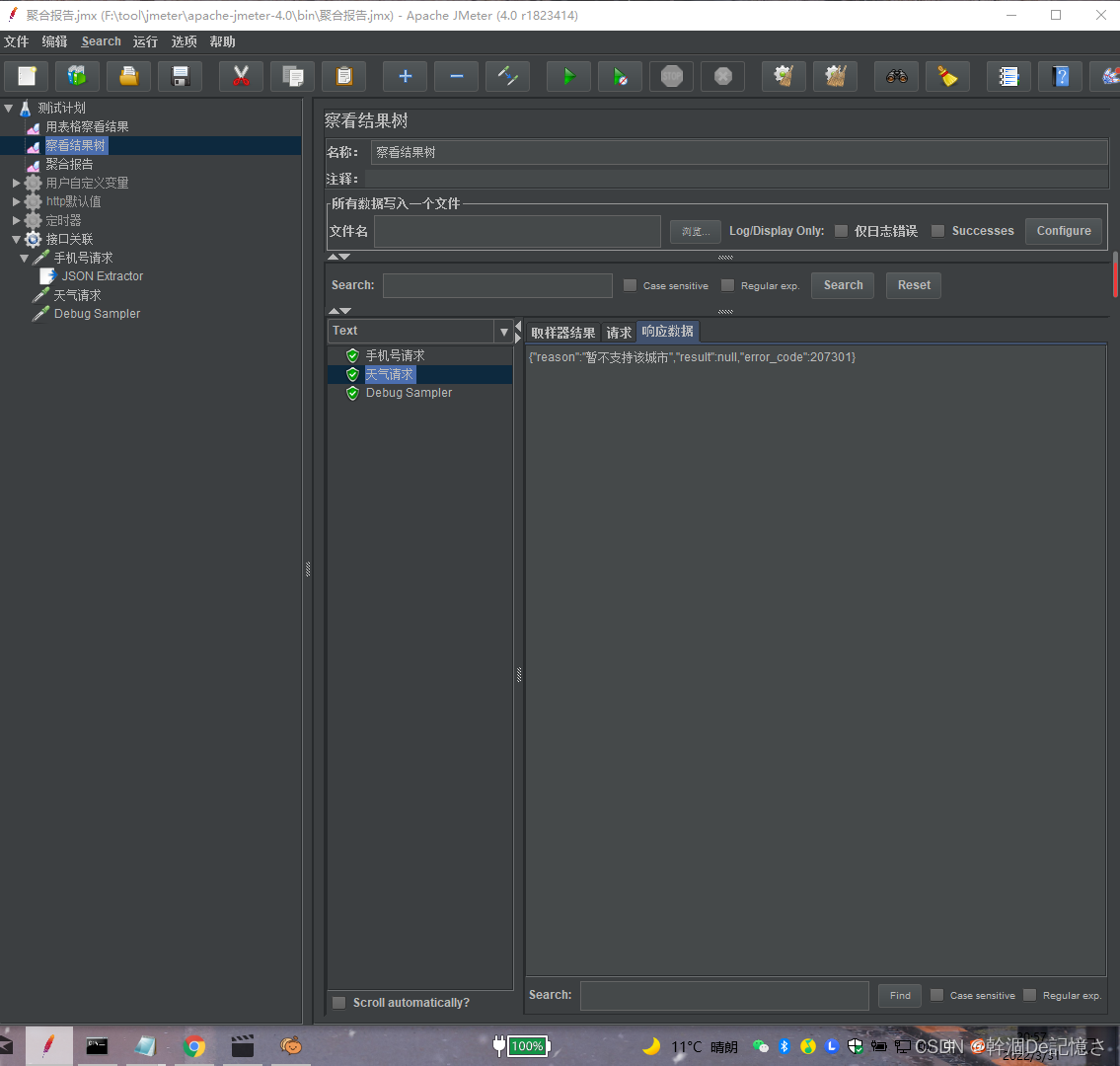
Task: Click the Reset button
Action: point(914,285)
